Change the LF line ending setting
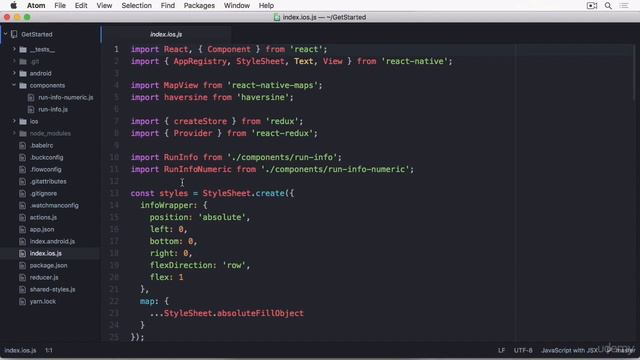The width and height of the screenshot is (640, 360). (501, 350)
